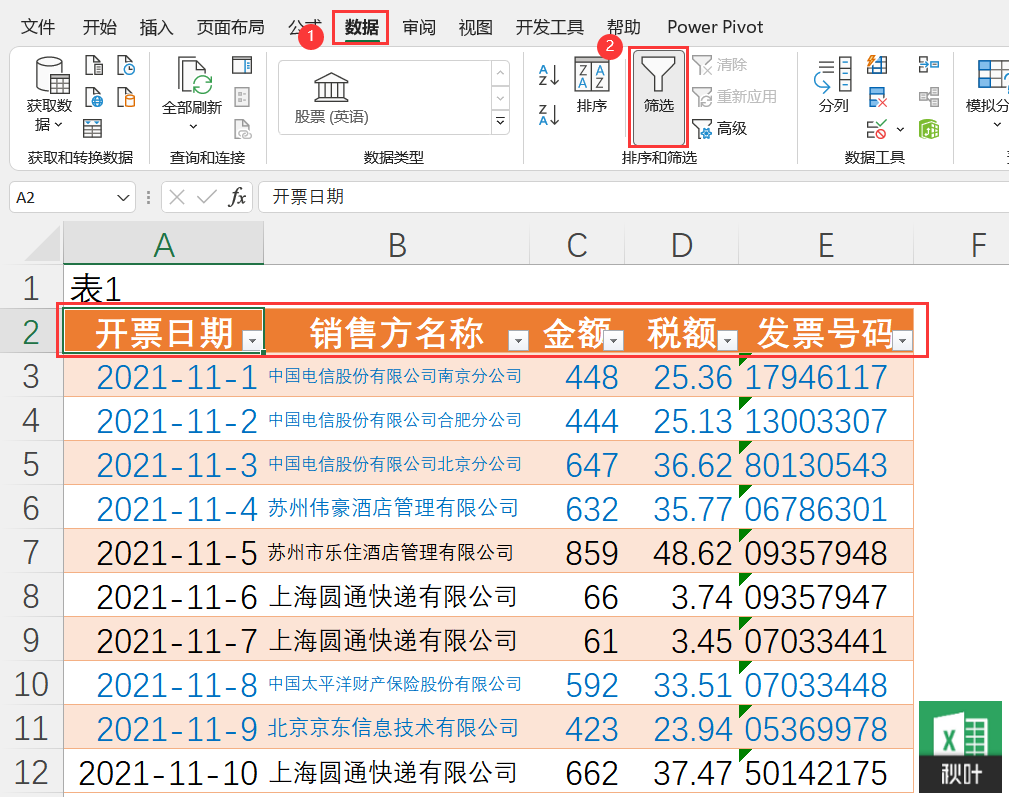1009x797 pixels.
Task: Expand the data types gallery more arrow
Action: point(501,122)
